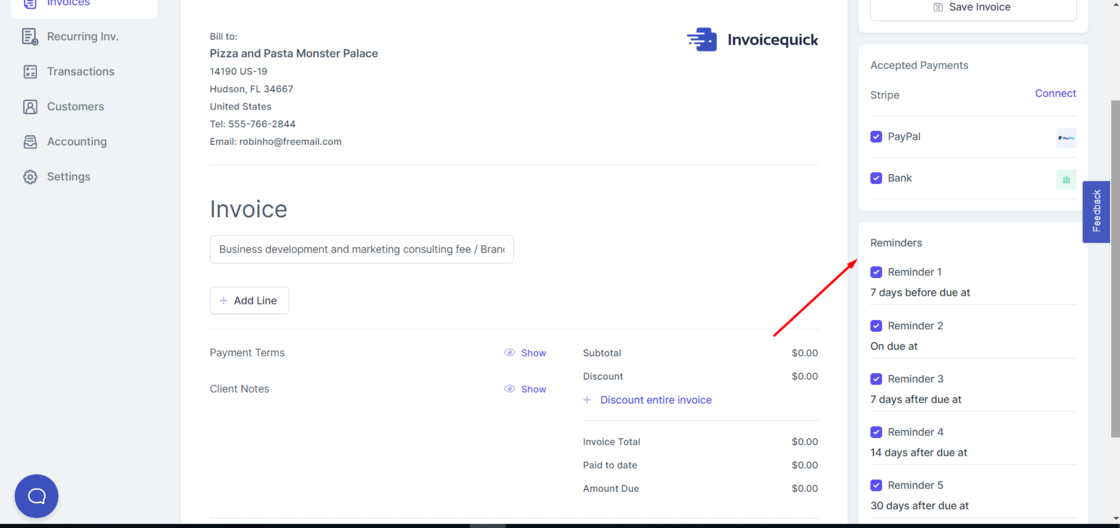Click the Invoicequick logo
The width and height of the screenshot is (1120, 528).
pos(752,40)
